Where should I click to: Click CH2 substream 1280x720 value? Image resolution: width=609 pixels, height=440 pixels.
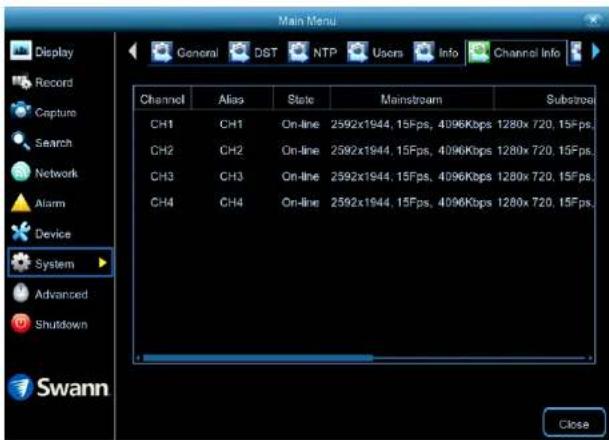point(545,150)
